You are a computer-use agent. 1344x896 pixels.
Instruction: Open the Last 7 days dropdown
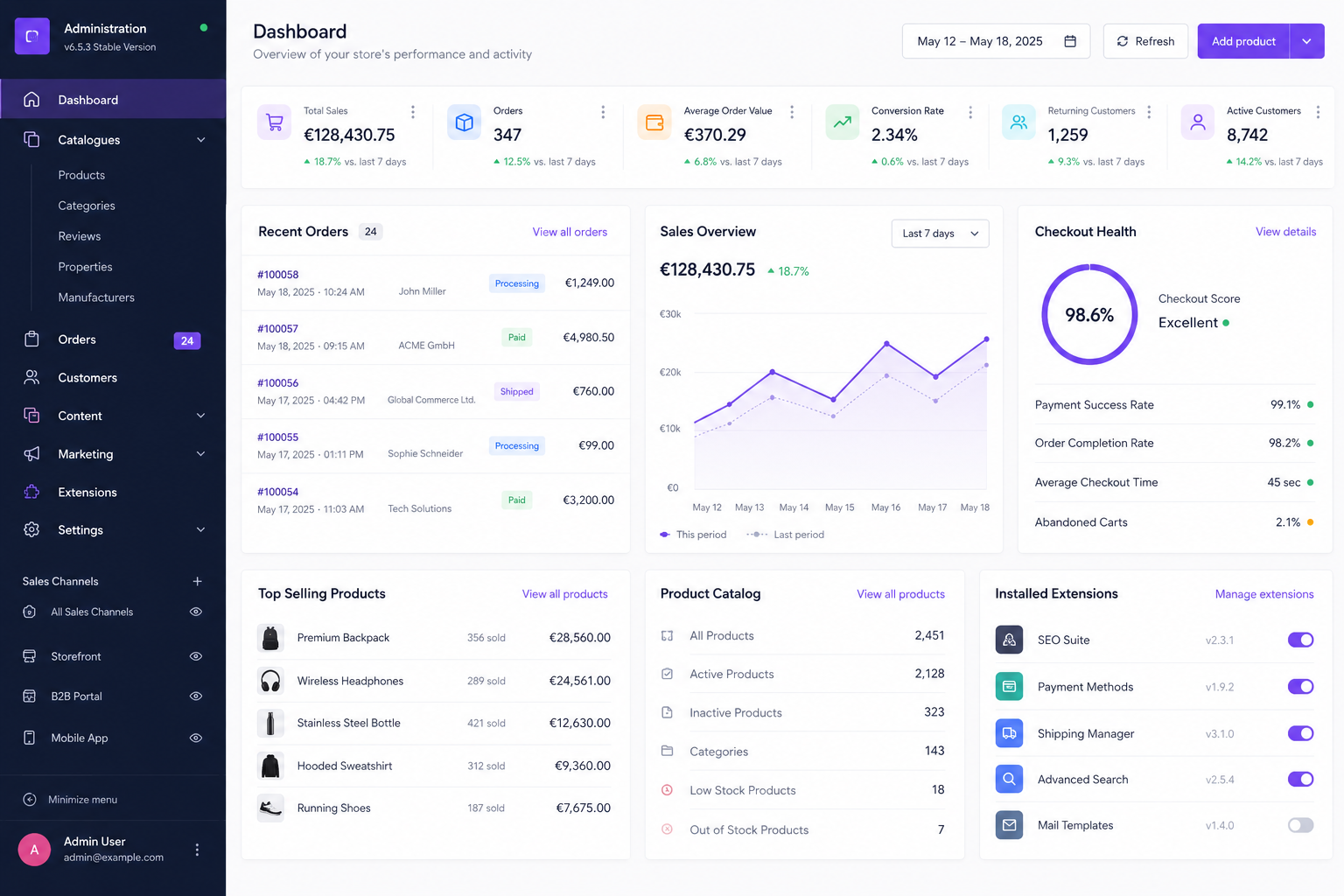(940, 234)
